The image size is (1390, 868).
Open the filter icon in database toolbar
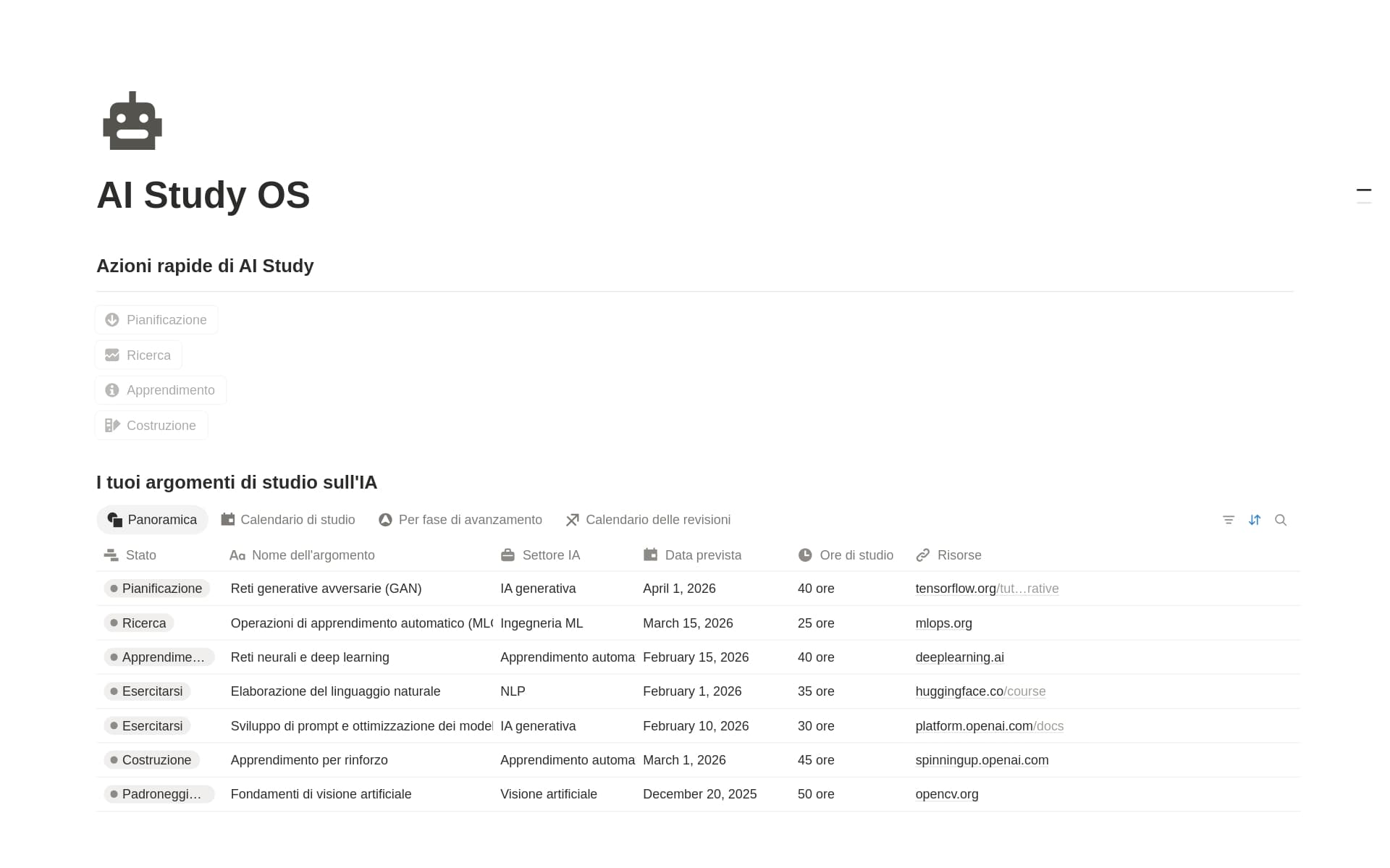tap(1229, 520)
